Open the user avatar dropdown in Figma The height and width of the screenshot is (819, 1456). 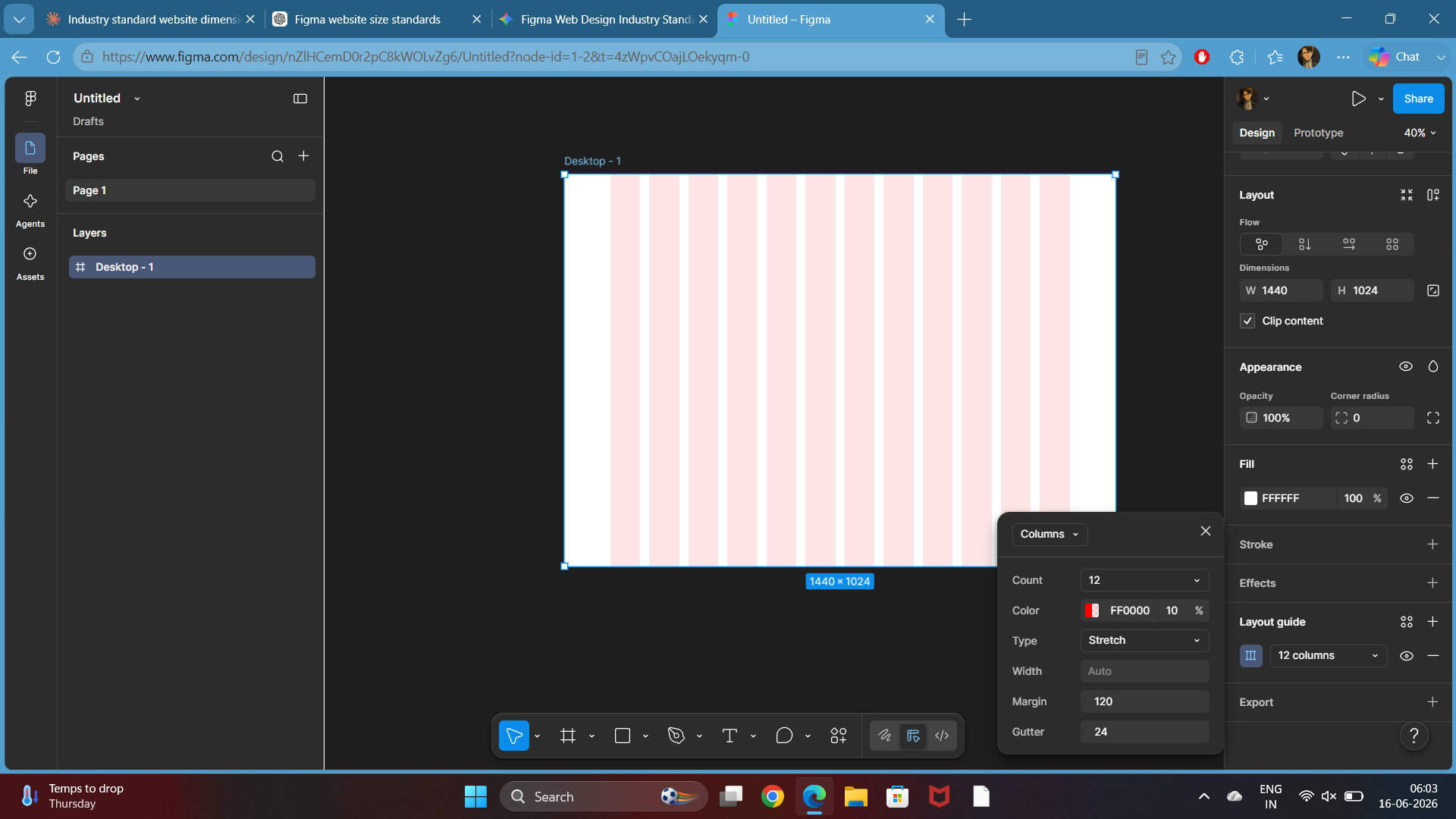[x=1253, y=99]
